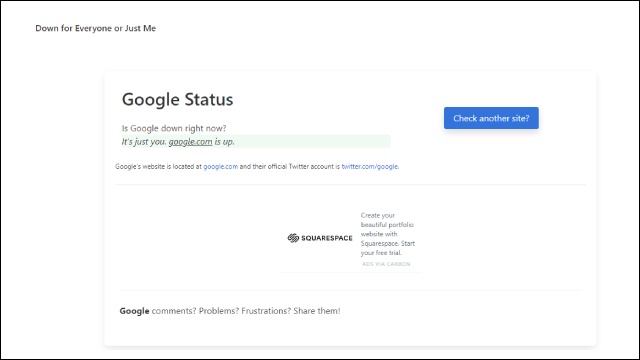Click Share them! comments prompt text
The height and width of the screenshot is (360, 640).
[x=317, y=311]
